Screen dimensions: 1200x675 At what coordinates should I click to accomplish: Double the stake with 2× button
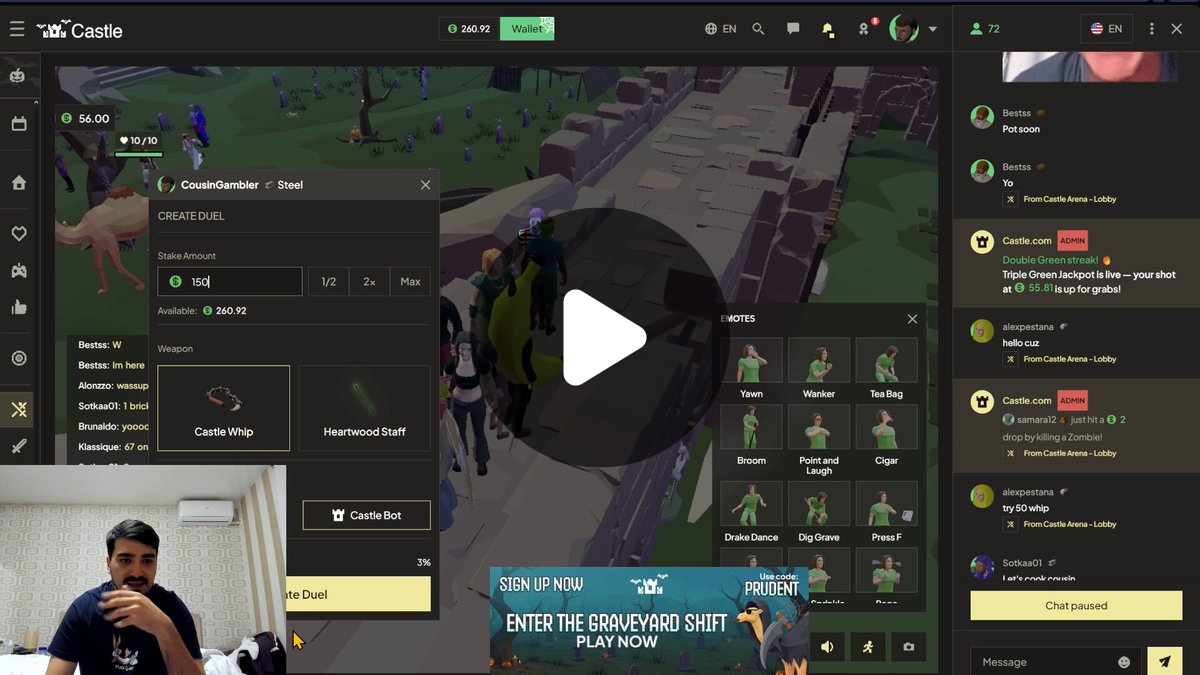tap(369, 282)
